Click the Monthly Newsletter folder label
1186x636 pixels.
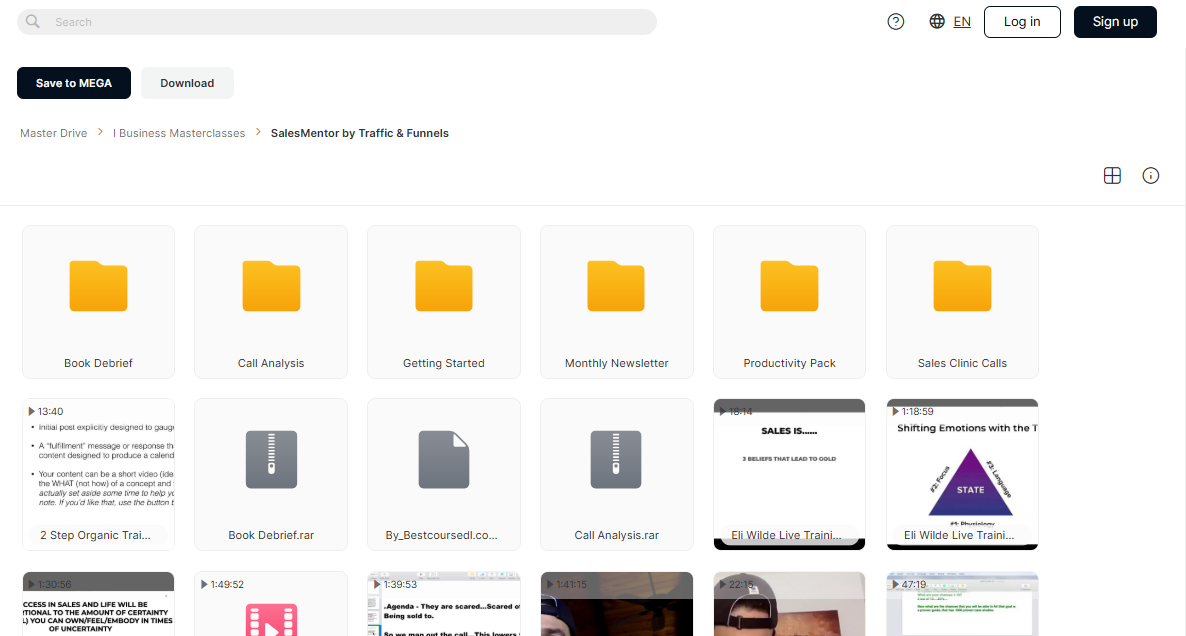(616, 363)
